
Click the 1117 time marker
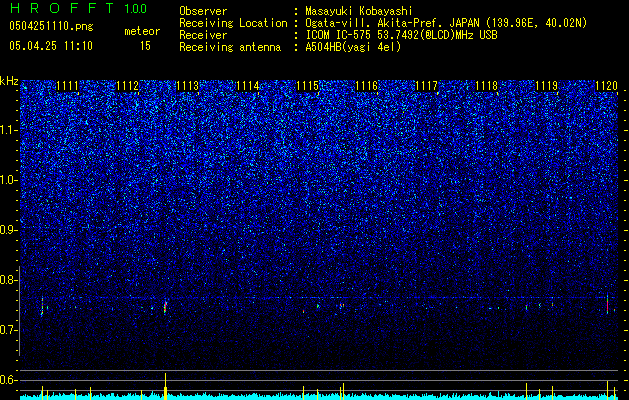click(426, 85)
